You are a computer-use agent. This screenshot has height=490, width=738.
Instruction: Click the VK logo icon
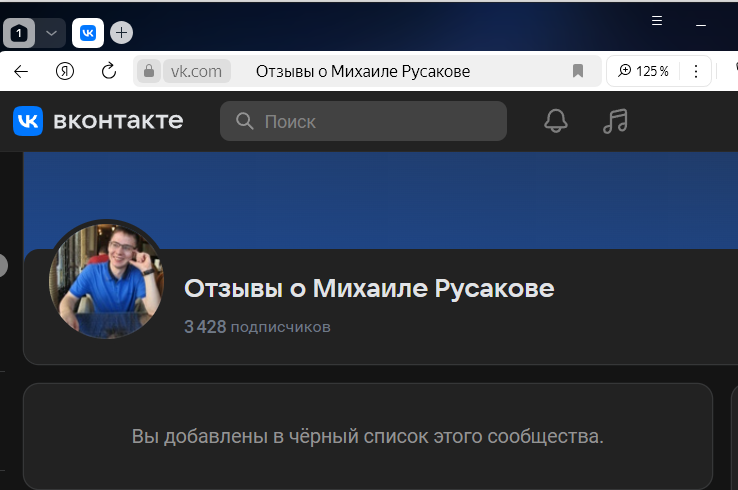(x=28, y=121)
